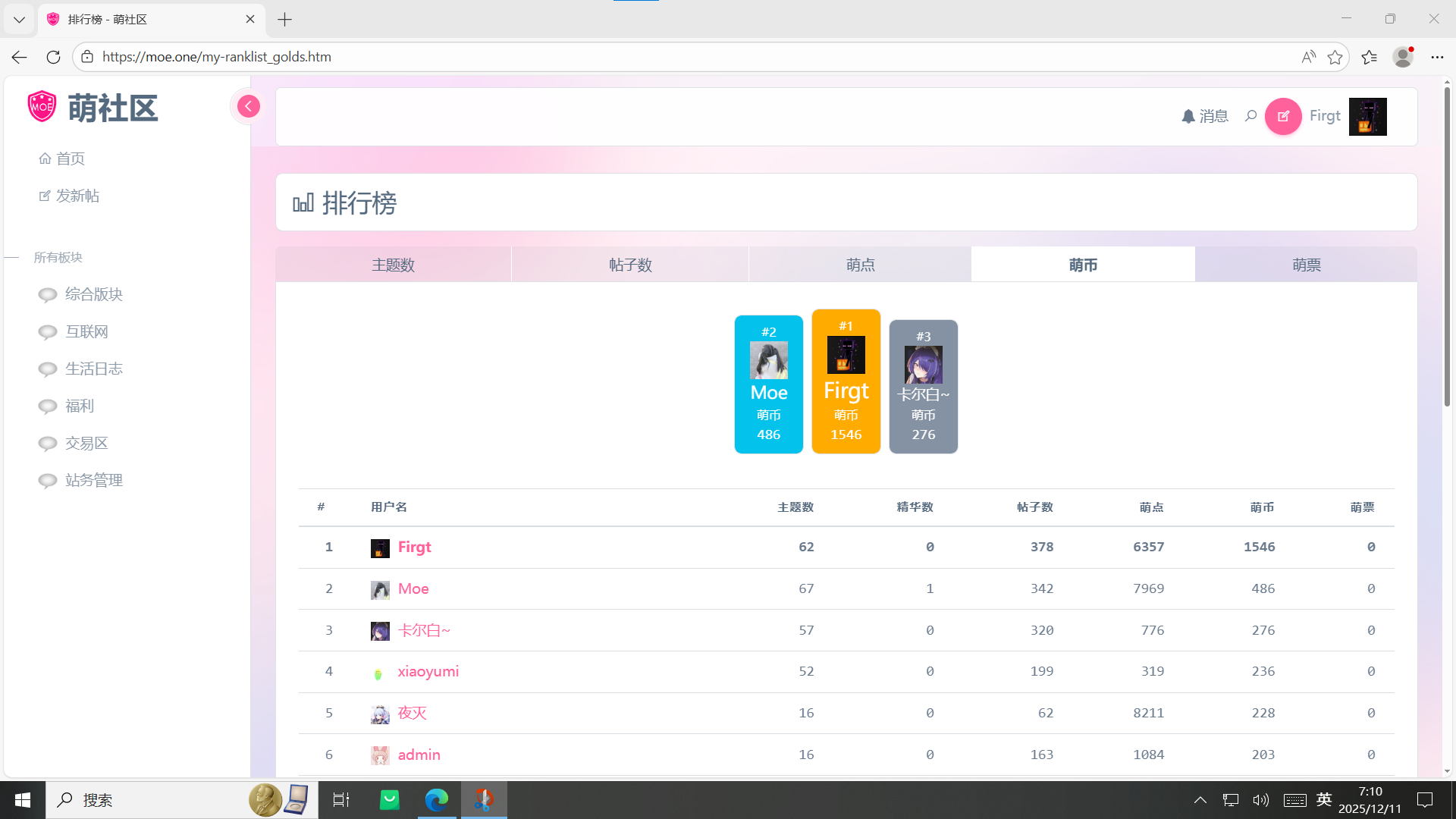The height and width of the screenshot is (819, 1456).
Task: Click the pink compose post icon
Action: point(1283,116)
